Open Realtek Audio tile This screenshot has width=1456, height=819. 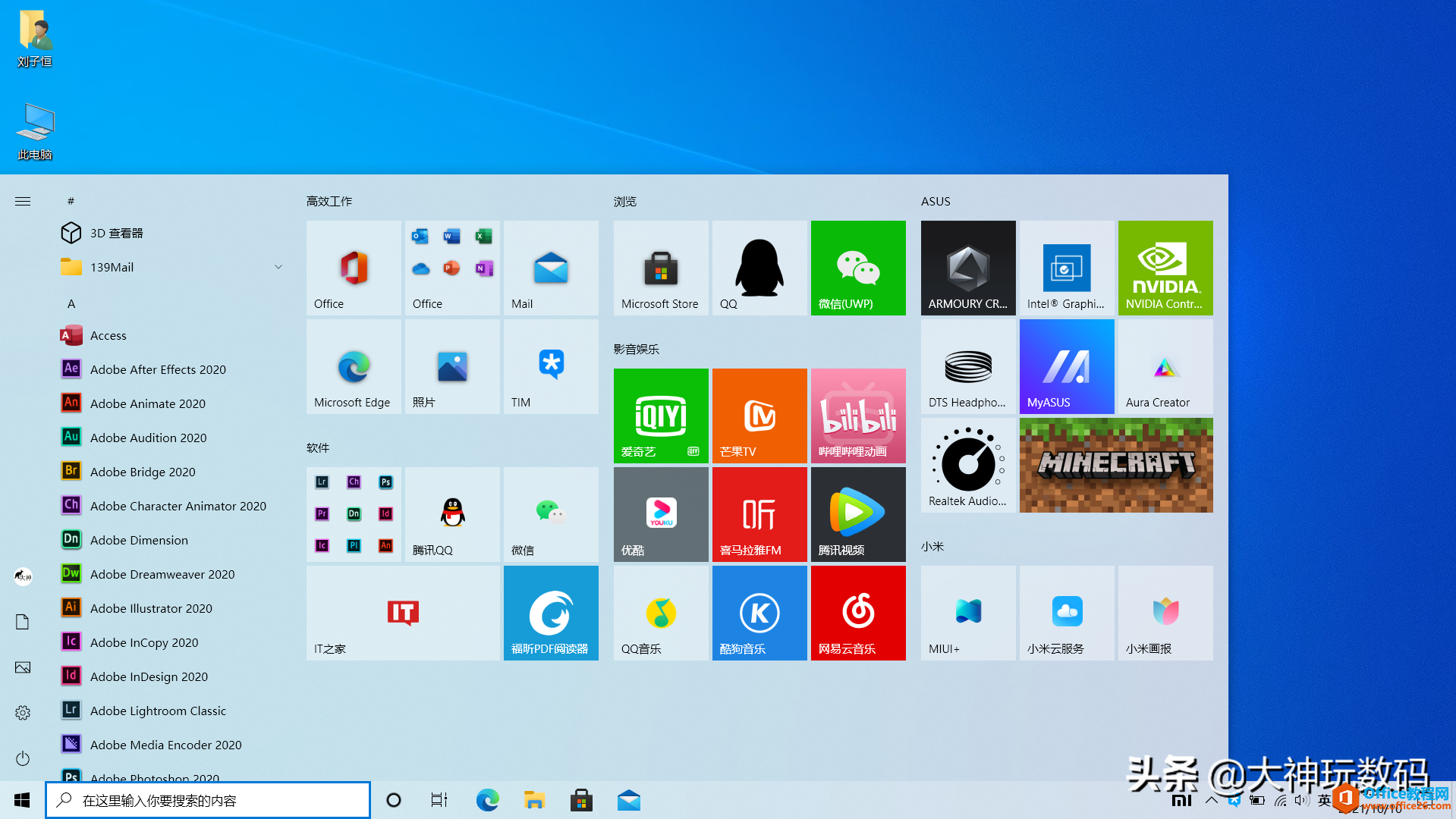pos(968,465)
